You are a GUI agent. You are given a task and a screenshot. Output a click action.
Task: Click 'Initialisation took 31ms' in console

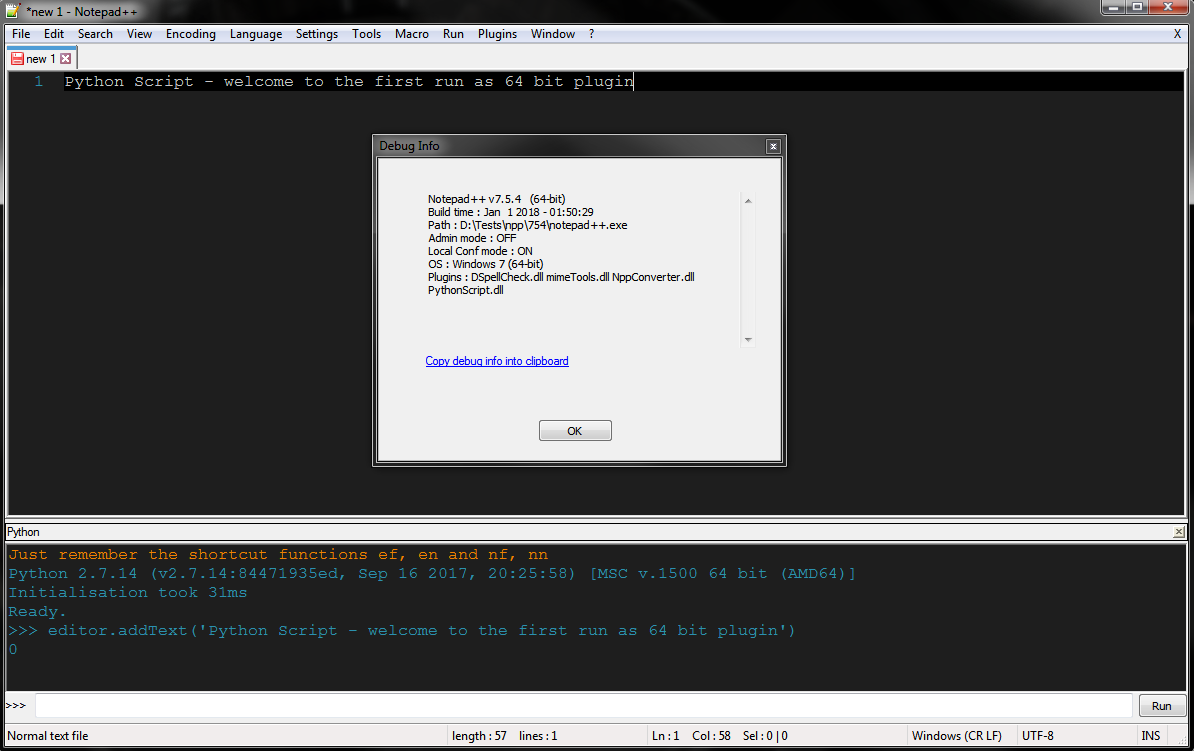pos(128,593)
